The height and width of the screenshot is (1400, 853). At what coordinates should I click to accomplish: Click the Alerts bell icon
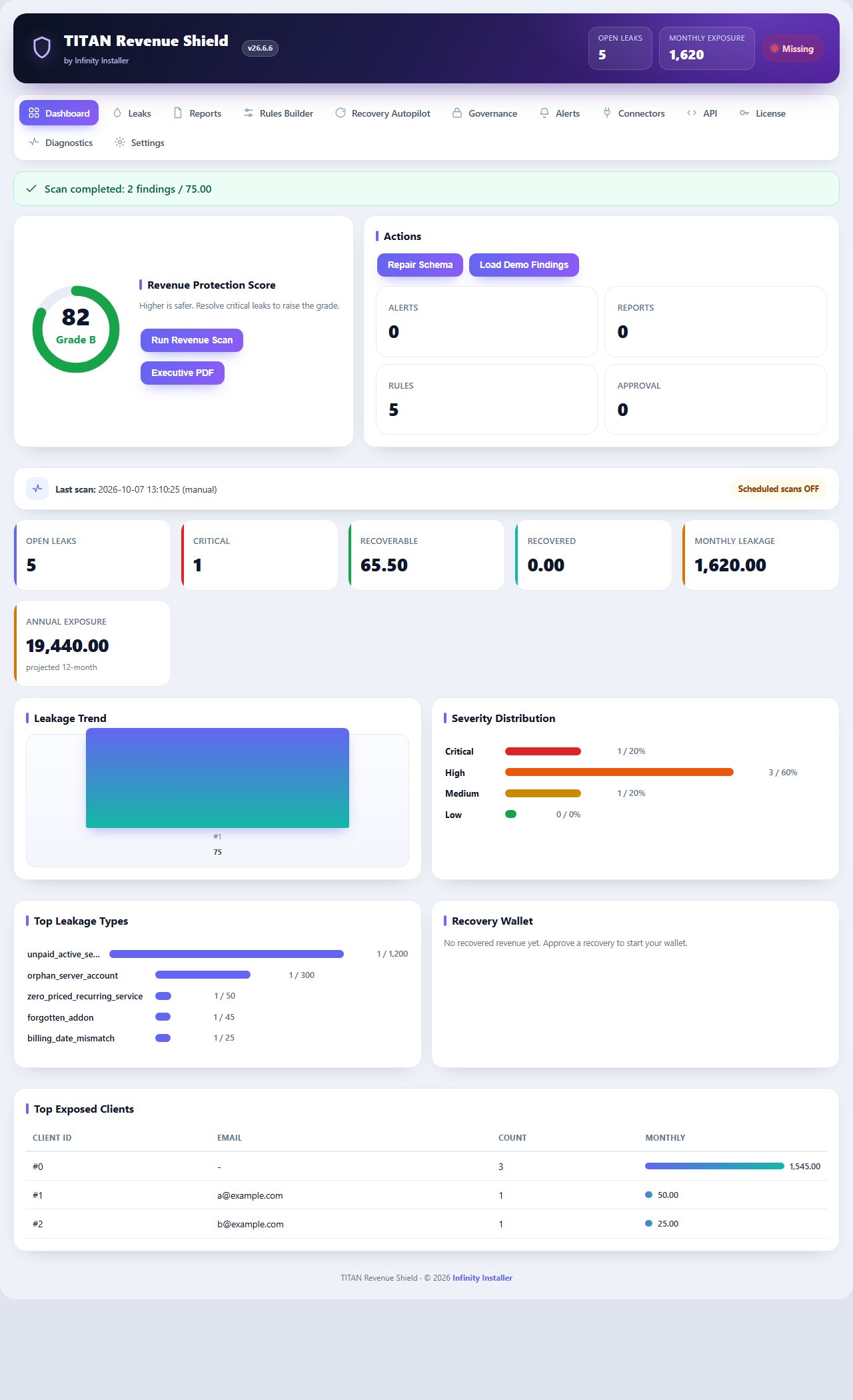coord(544,113)
